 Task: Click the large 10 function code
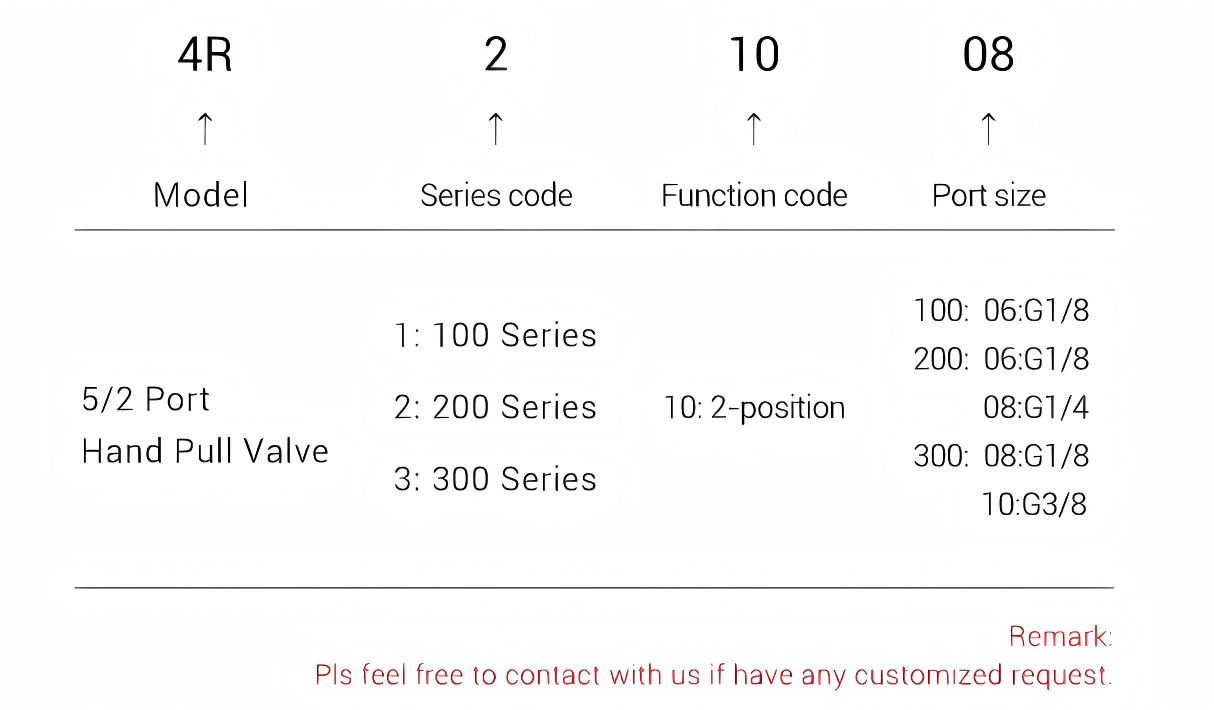point(754,56)
